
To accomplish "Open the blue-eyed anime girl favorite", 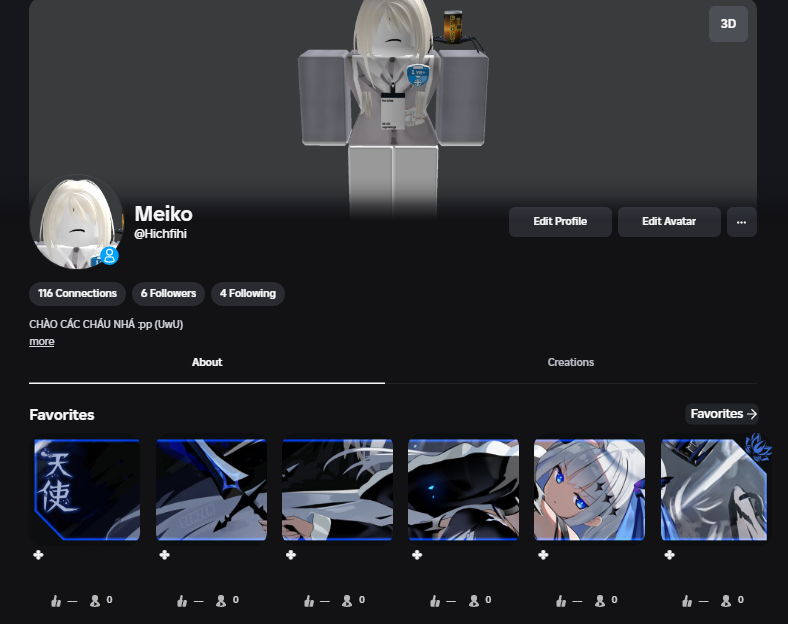I will [x=589, y=490].
